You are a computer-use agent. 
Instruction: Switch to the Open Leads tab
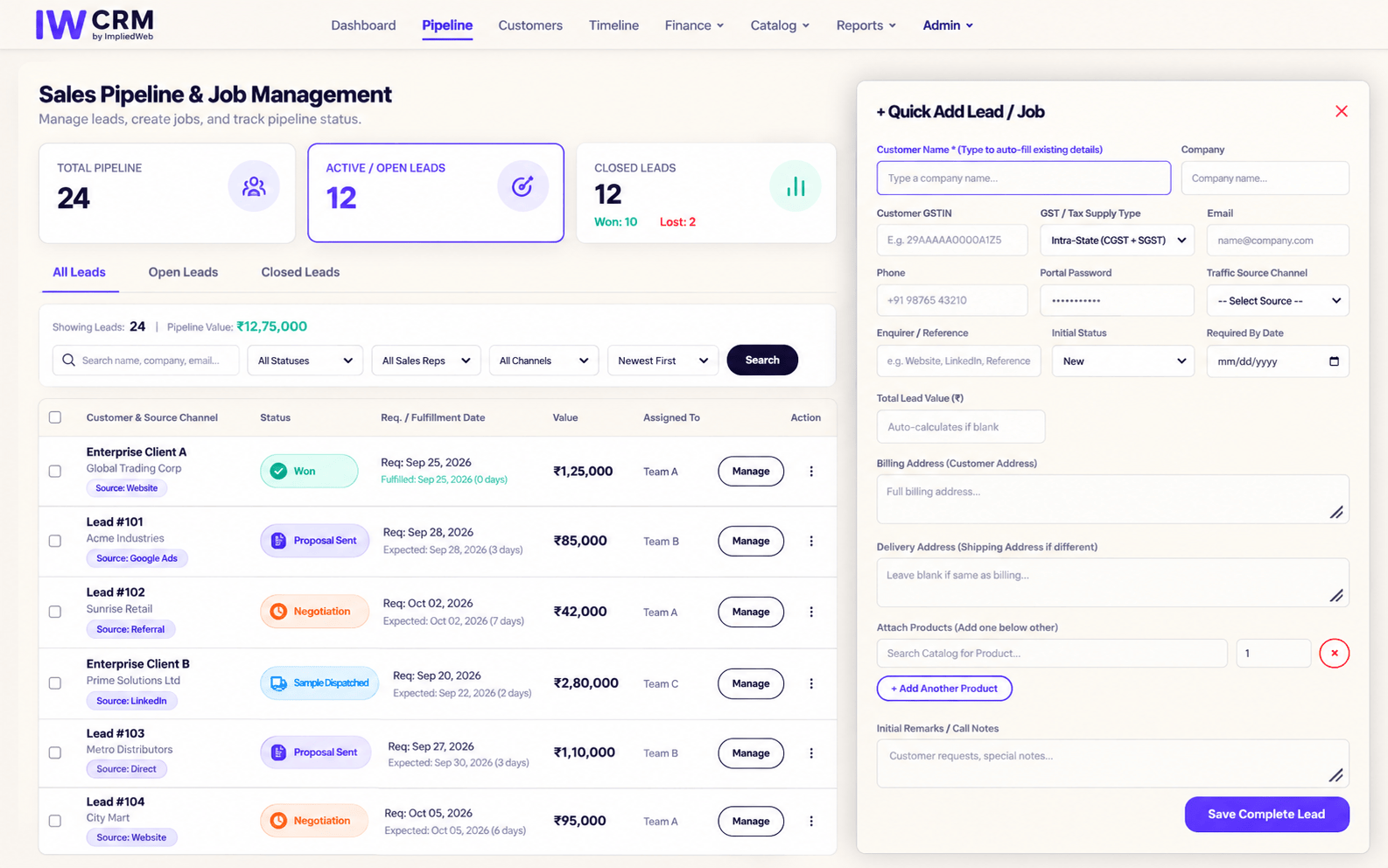click(183, 272)
